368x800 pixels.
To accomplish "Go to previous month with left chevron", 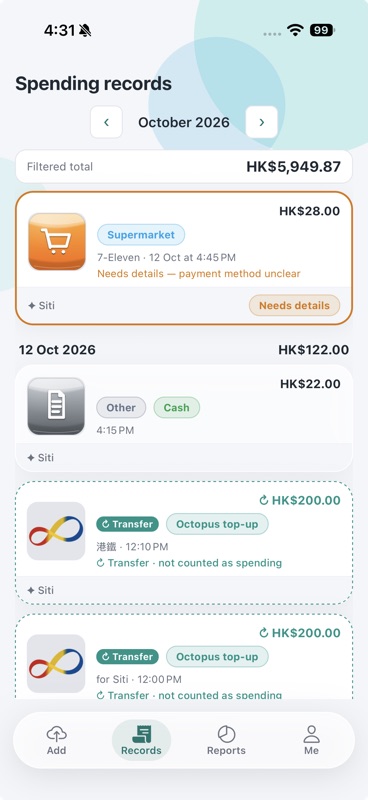I will pos(106,122).
